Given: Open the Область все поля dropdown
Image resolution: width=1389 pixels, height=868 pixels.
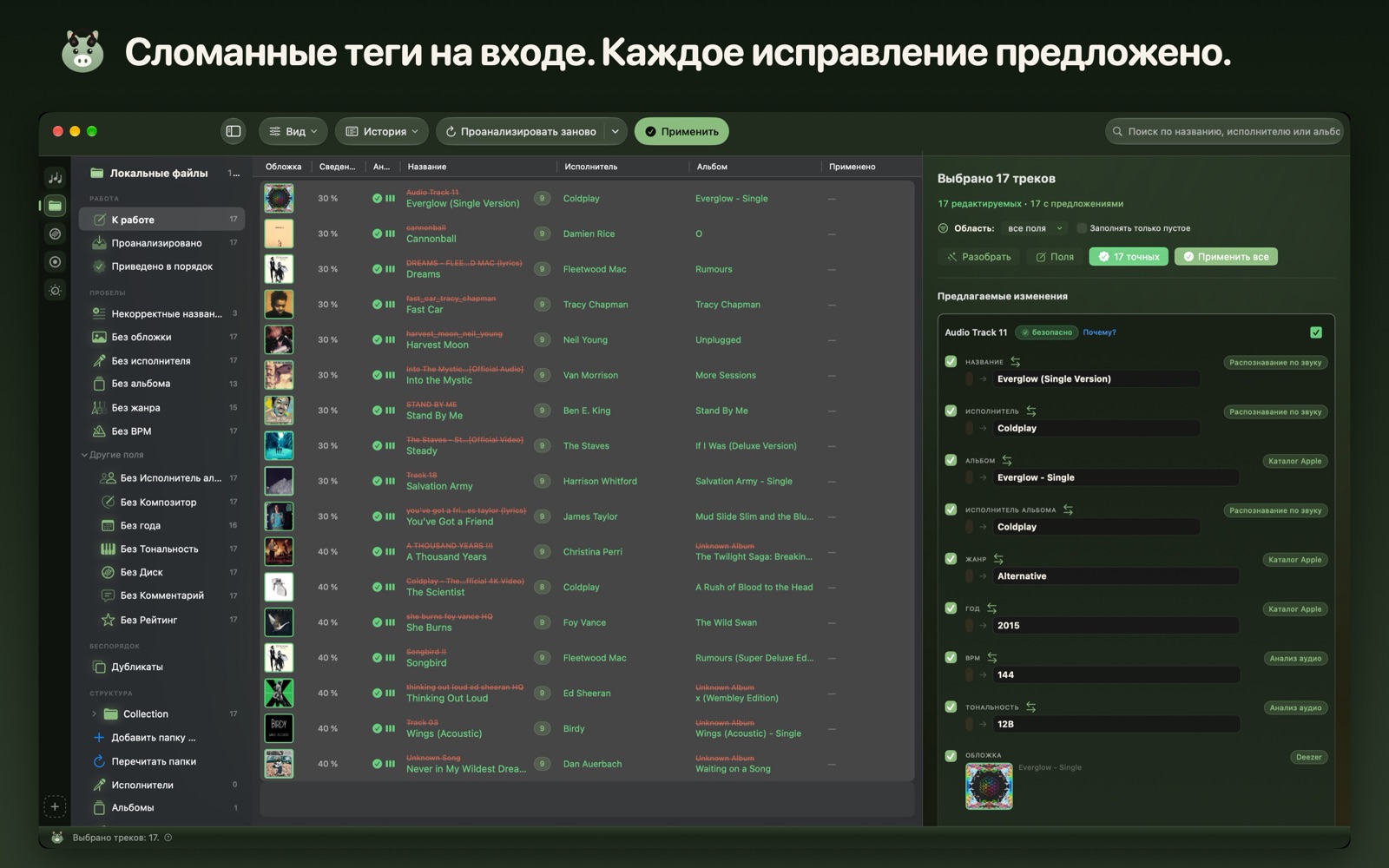Looking at the screenshot, I should tap(1035, 228).
